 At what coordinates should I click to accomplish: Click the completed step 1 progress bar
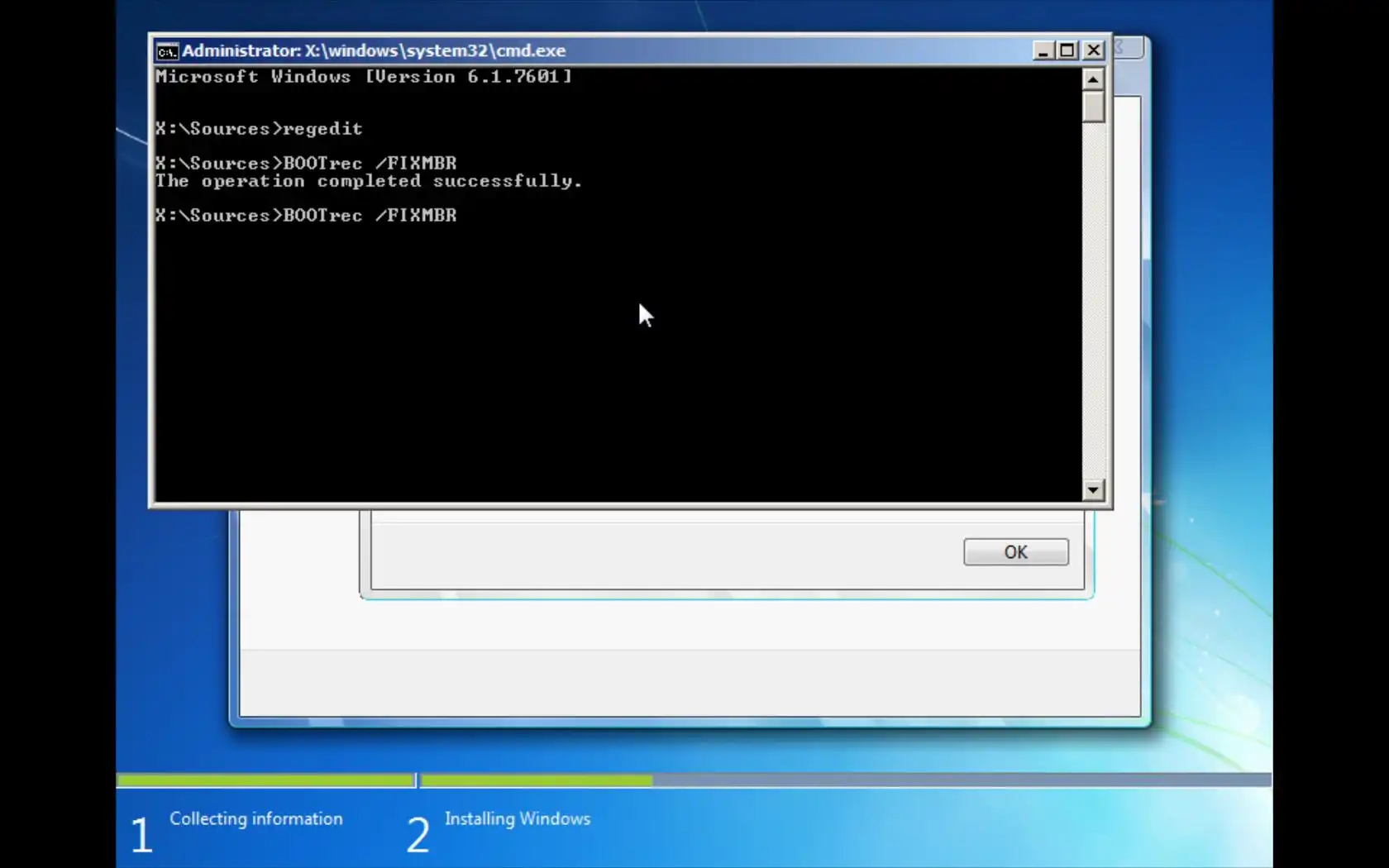[265, 780]
